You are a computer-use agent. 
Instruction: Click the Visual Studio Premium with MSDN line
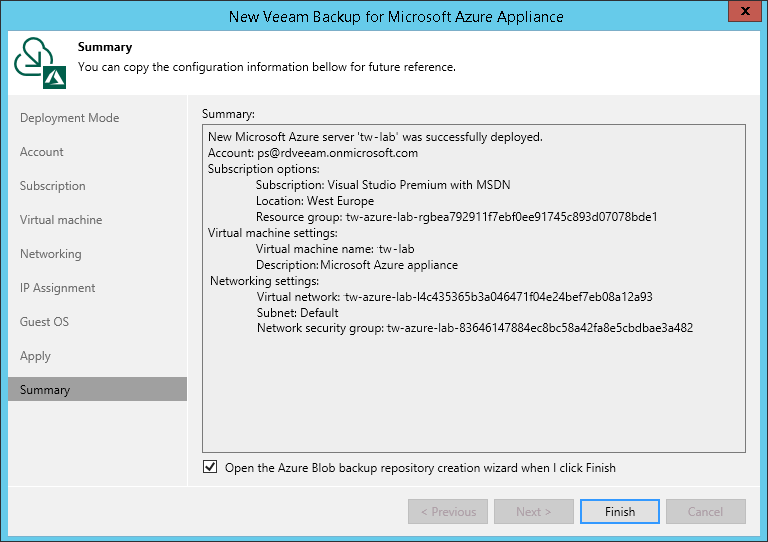point(383,185)
